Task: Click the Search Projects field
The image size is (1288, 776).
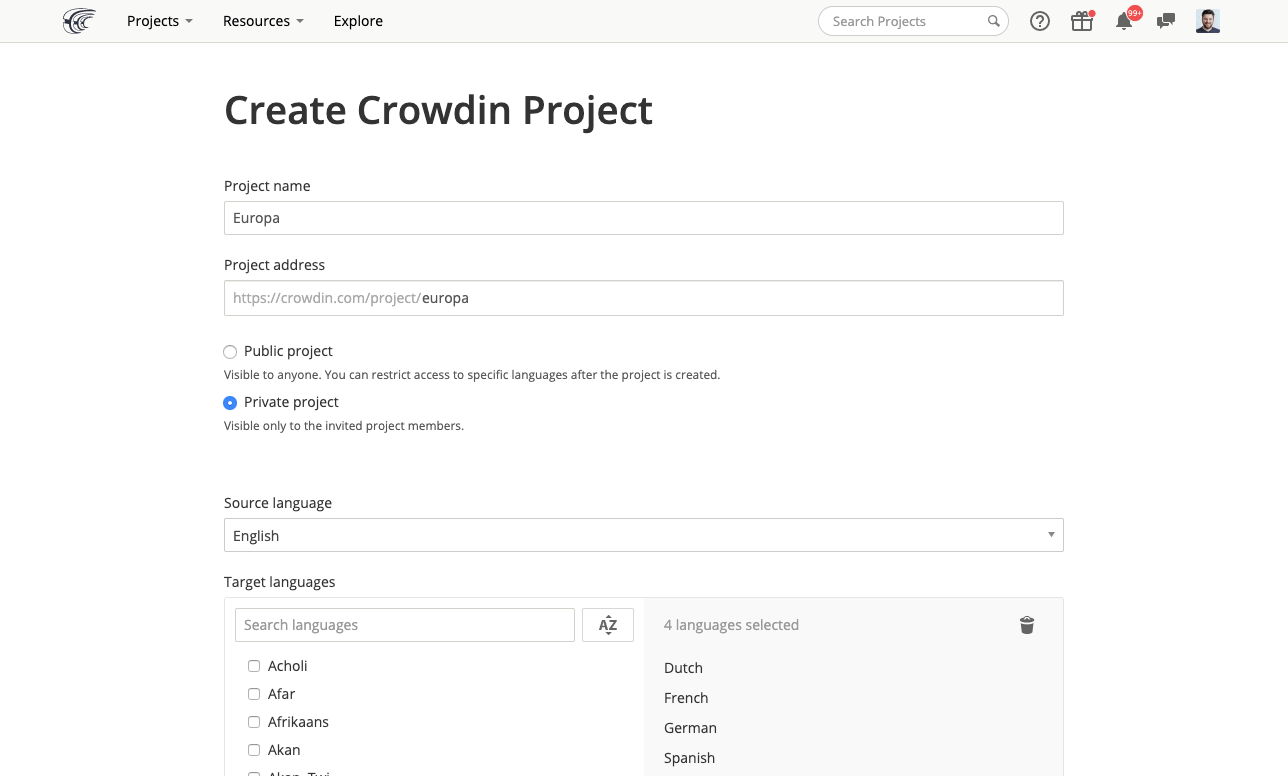Action: click(x=913, y=21)
